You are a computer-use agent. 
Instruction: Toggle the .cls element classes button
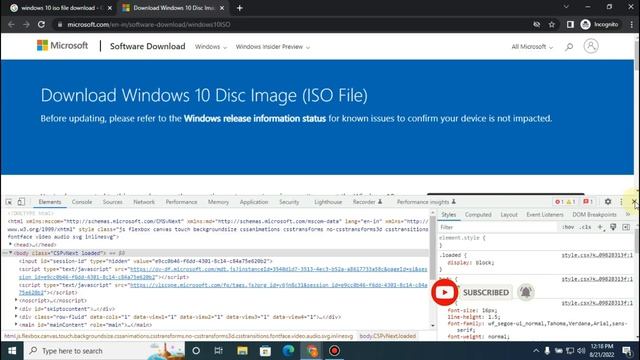click(x=586, y=227)
